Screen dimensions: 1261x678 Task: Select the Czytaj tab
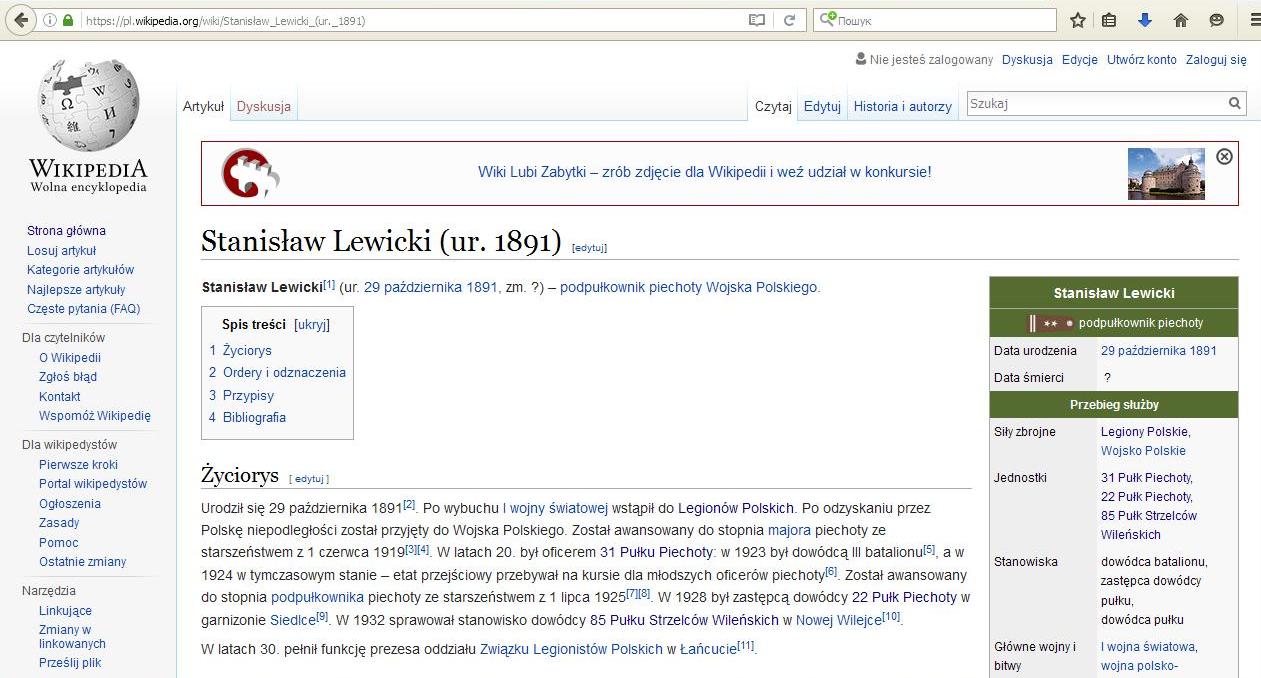click(773, 106)
